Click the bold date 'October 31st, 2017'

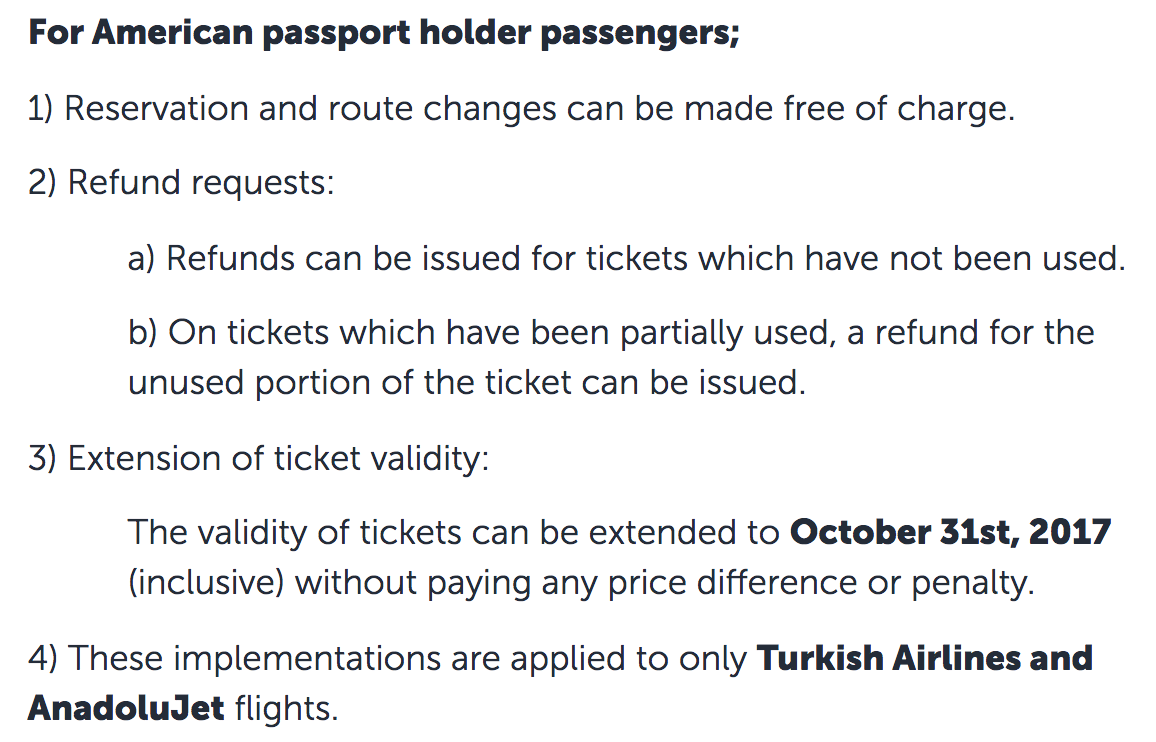(x=950, y=533)
